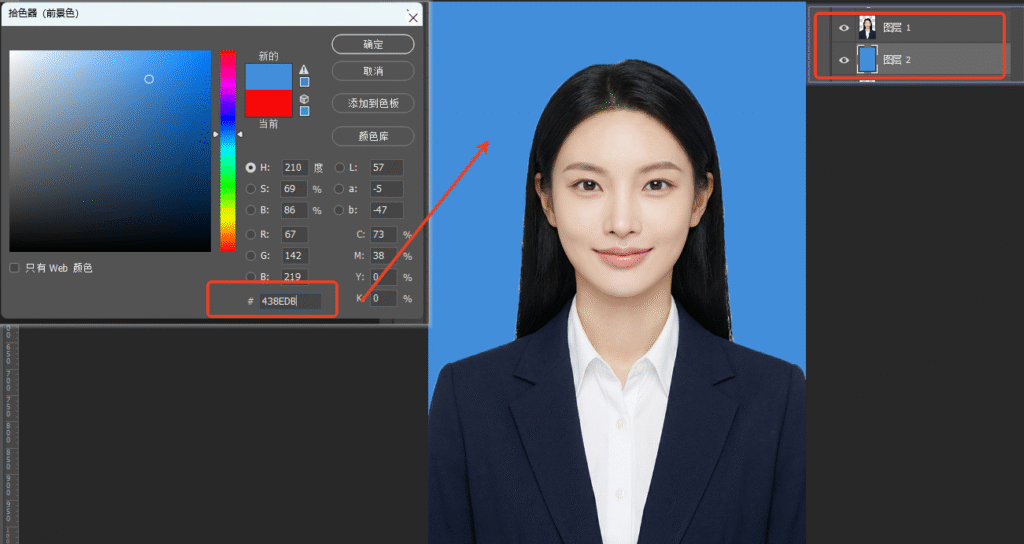The image size is (1024, 544).
Task: Select the Lab a radio button
Action: 340,189
